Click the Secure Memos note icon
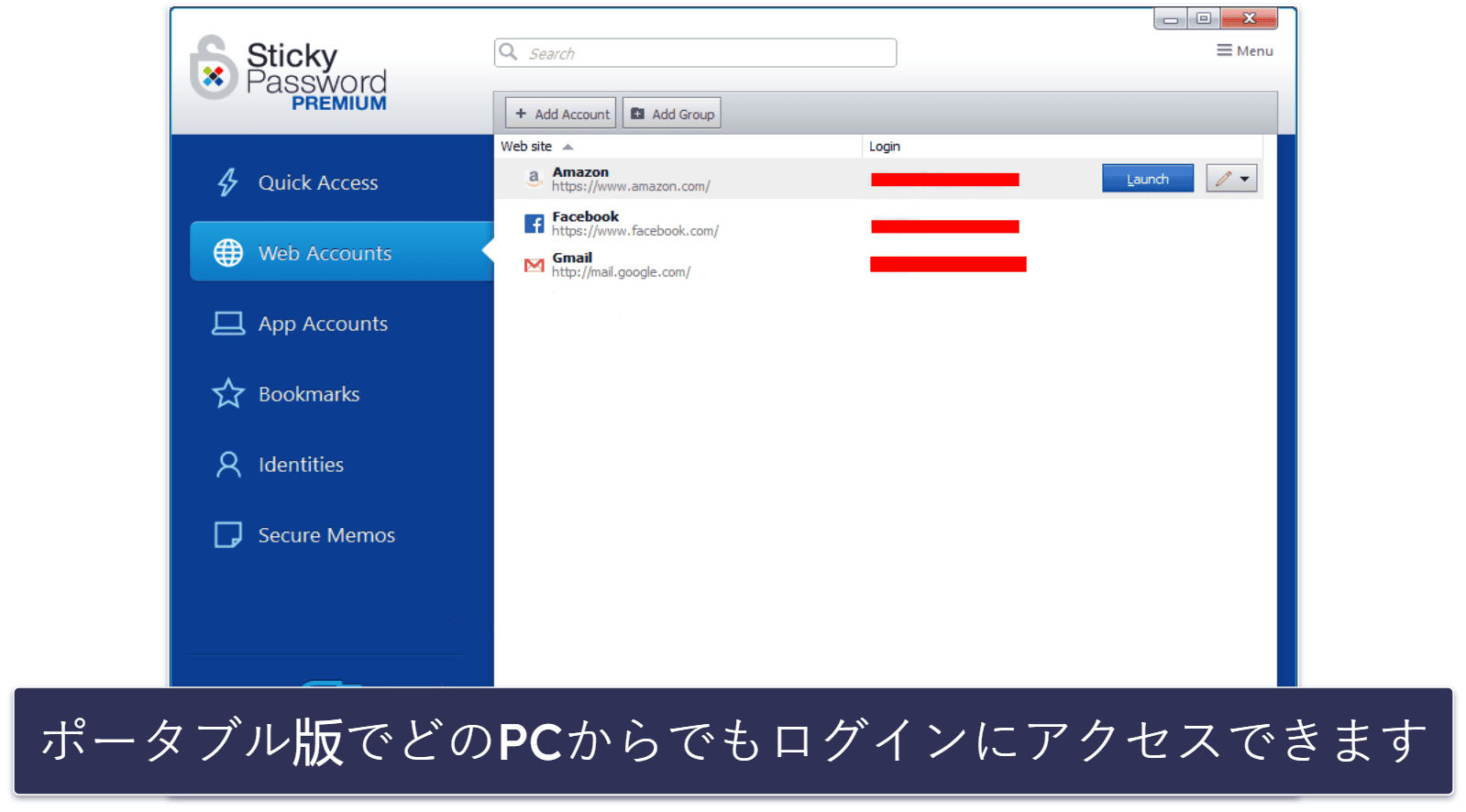The height and width of the screenshot is (812, 1466). tap(228, 534)
